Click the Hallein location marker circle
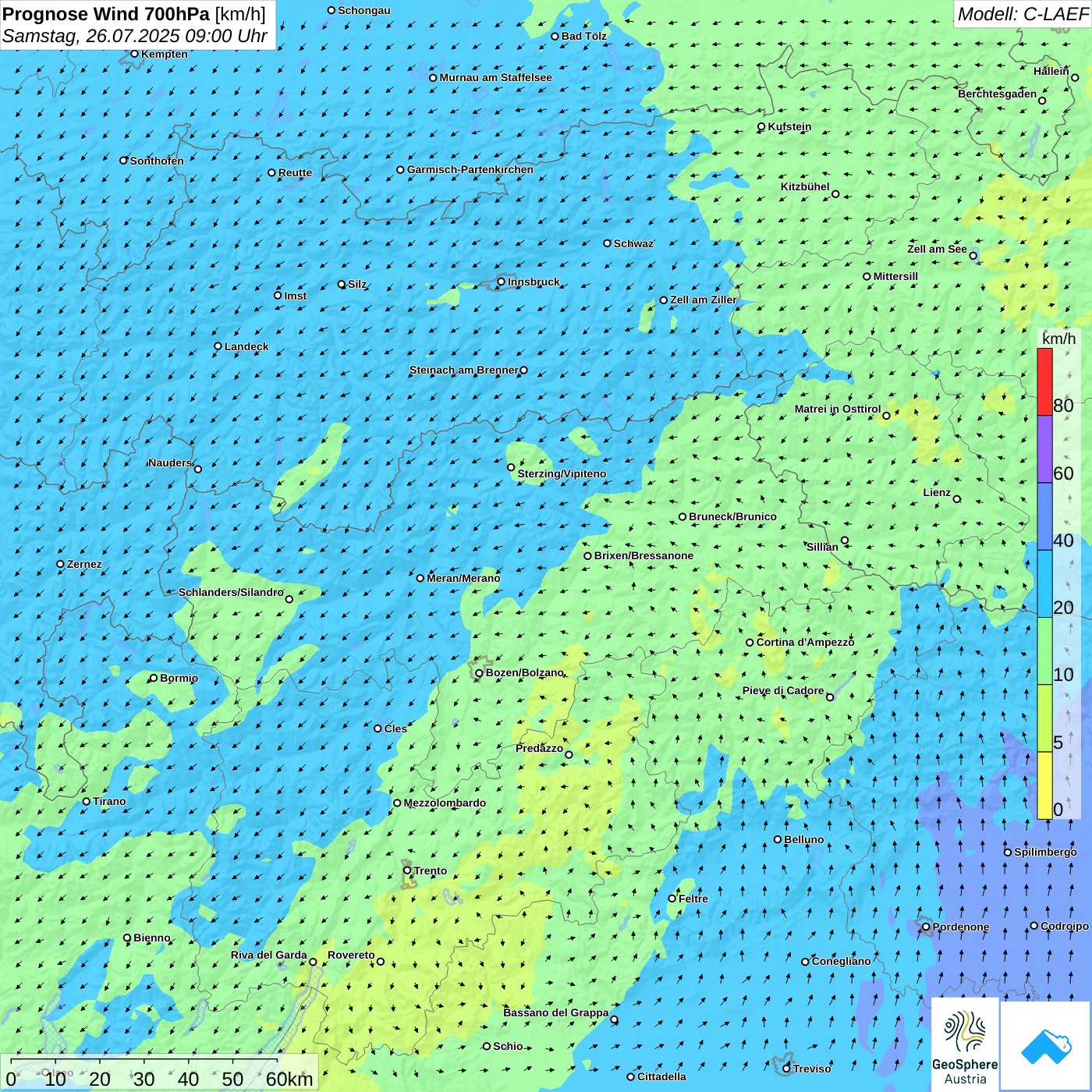1092x1092 pixels. pyautogui.click(x=1075, y=77)
